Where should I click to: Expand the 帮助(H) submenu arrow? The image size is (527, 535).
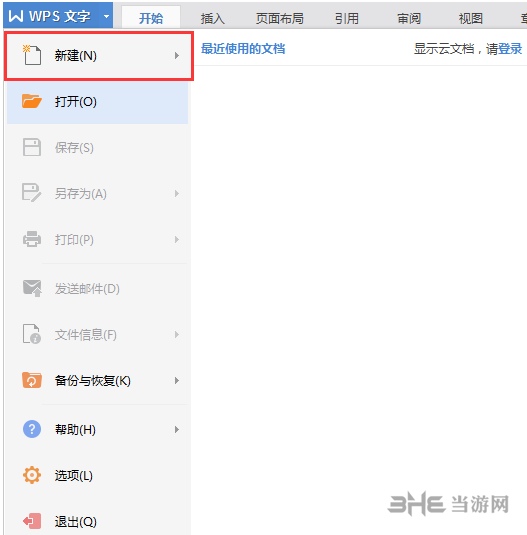click(176, 429)
